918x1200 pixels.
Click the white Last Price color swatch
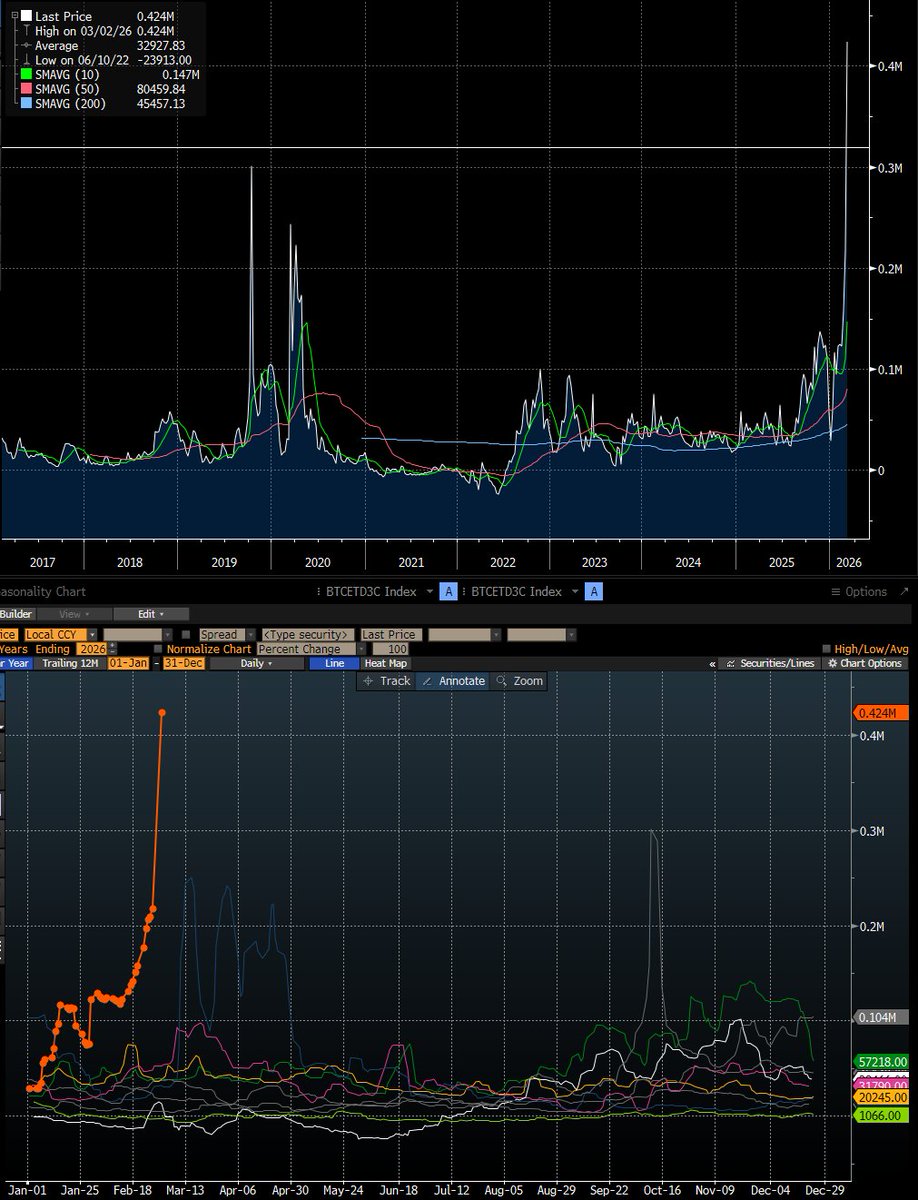[26, 16]
